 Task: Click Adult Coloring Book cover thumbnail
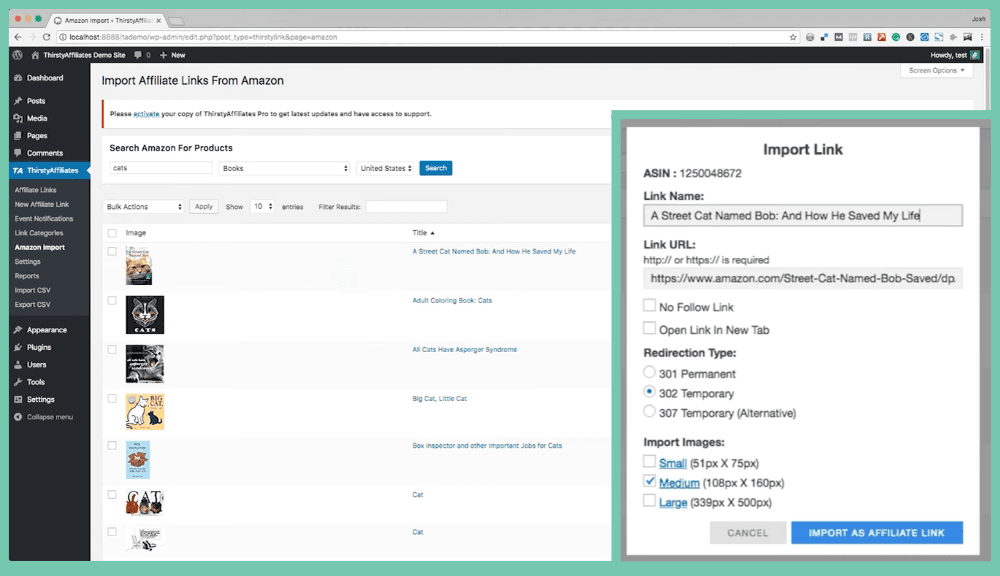145,314
